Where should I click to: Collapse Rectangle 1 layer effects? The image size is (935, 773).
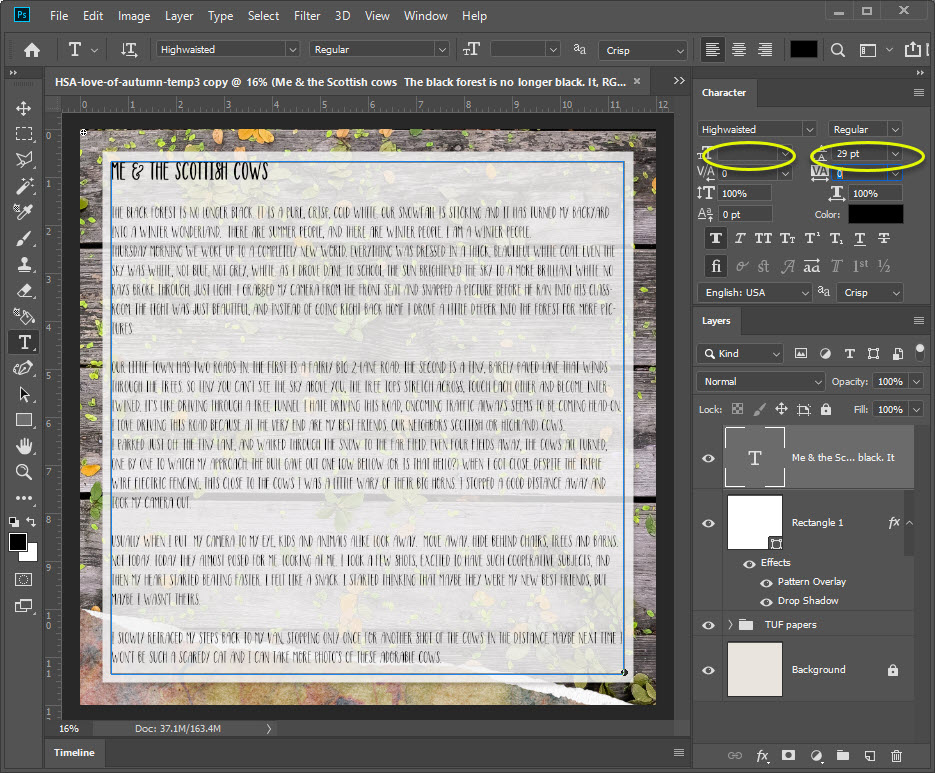click(909, 523)
